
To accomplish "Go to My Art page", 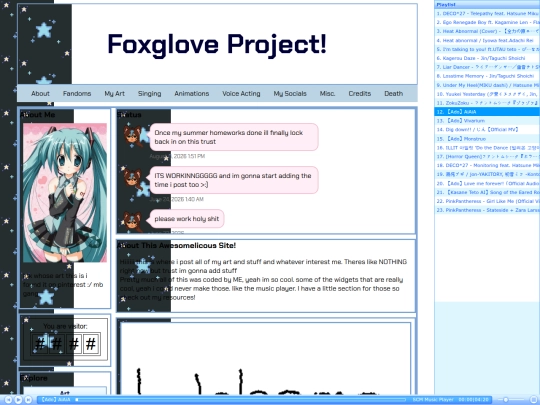I will pos(114,93).
